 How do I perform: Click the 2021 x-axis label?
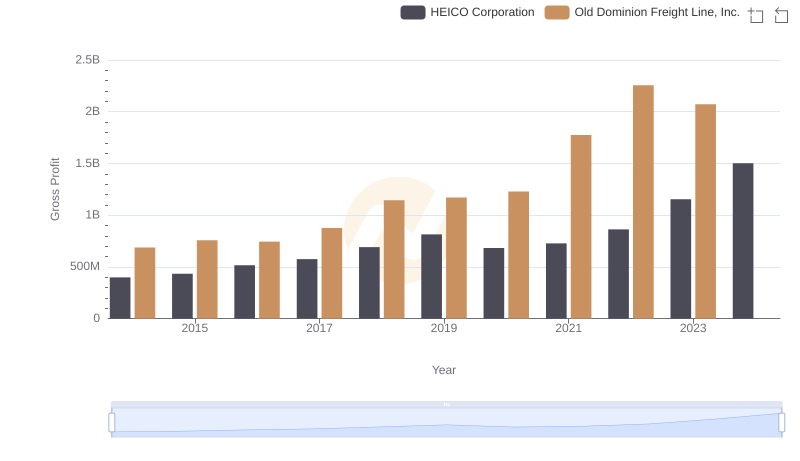(x=568, y=328)
